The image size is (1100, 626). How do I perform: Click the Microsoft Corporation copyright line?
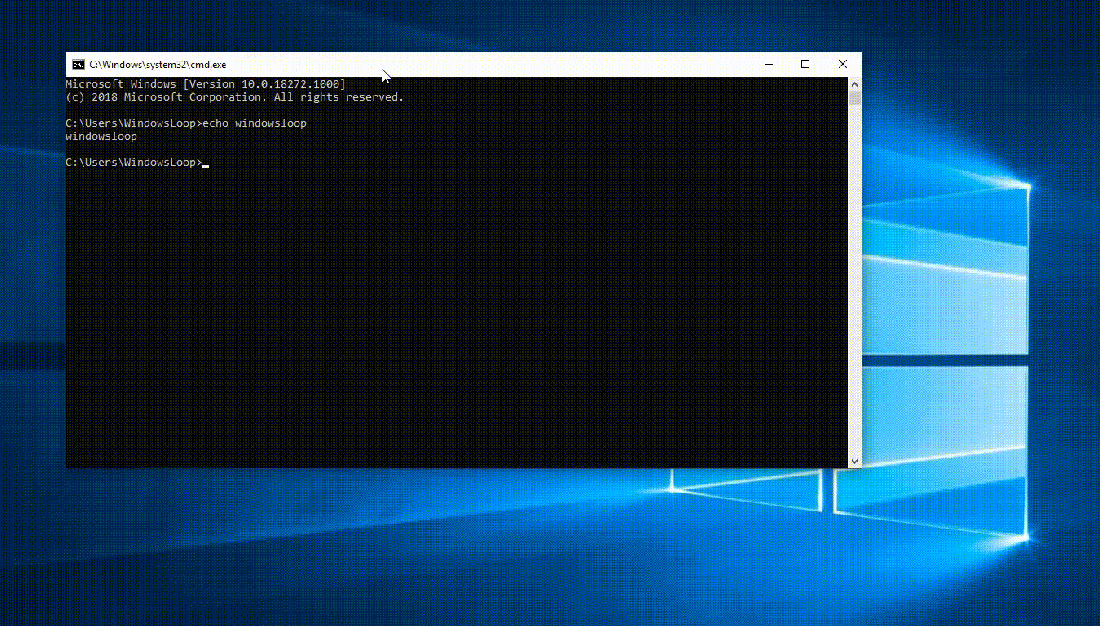(x=234, y=98)
